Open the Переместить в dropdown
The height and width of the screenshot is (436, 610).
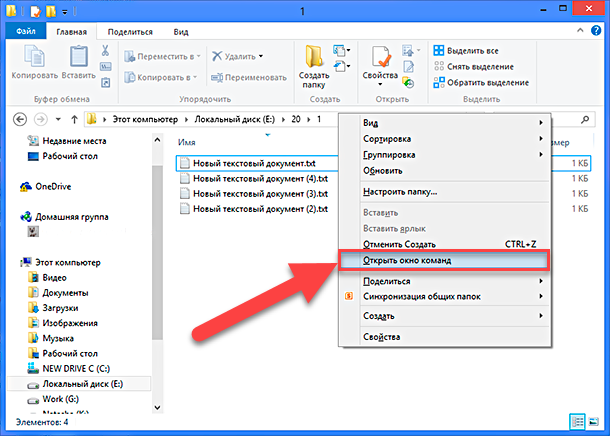[x=163, y=56]
